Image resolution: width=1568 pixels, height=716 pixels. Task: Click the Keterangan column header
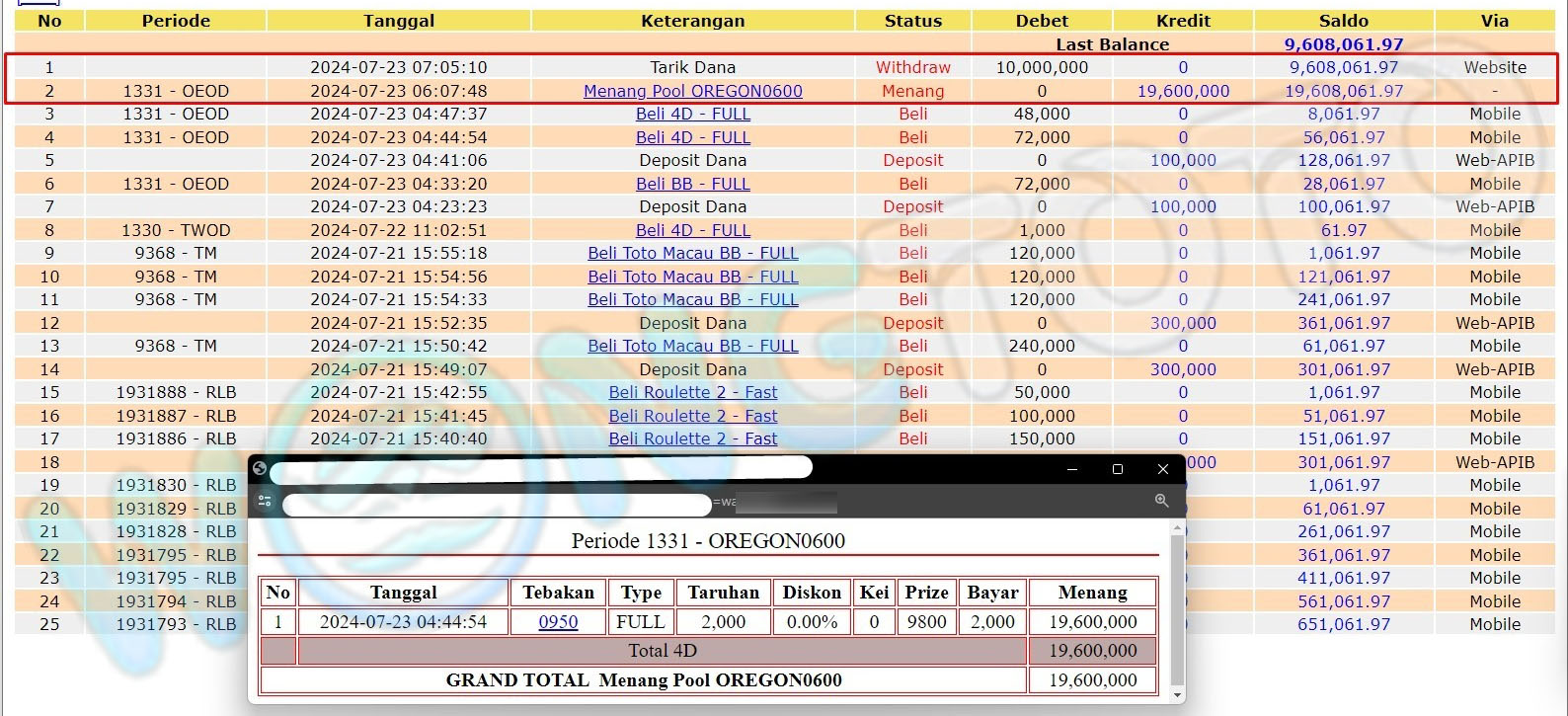click(692, 21)
